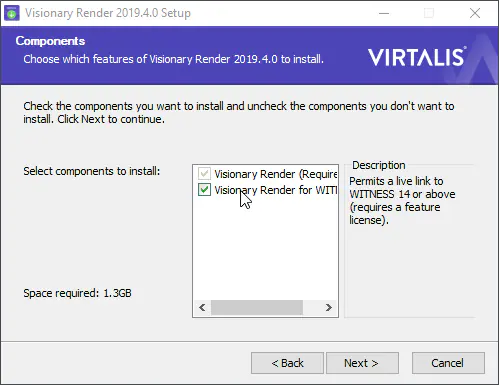This screenshot has width=499, height=385.
Task: Go to the next step with Next >
Action: point(362,363)
